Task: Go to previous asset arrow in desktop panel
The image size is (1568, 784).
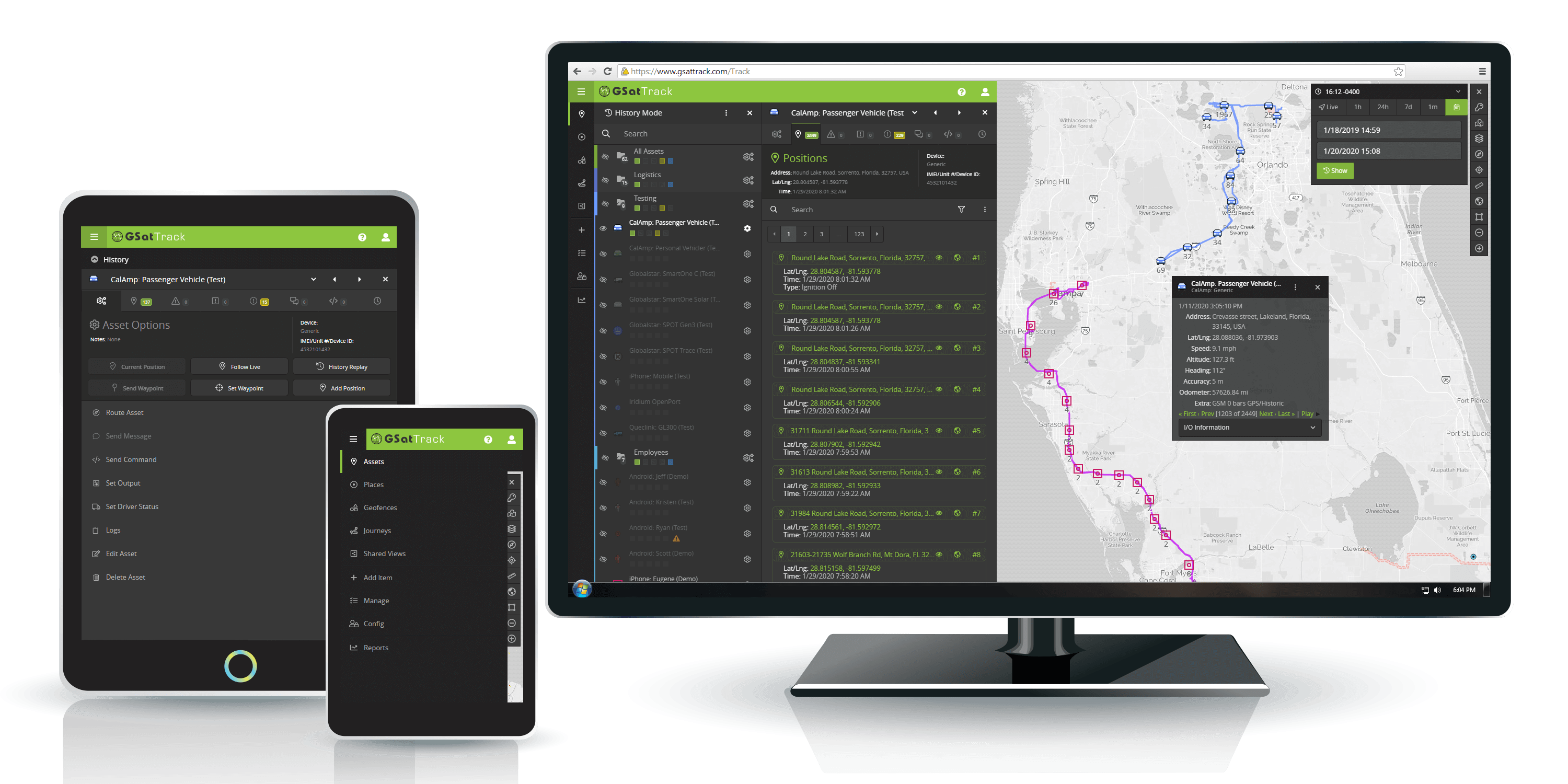Action: click(936, 112)
